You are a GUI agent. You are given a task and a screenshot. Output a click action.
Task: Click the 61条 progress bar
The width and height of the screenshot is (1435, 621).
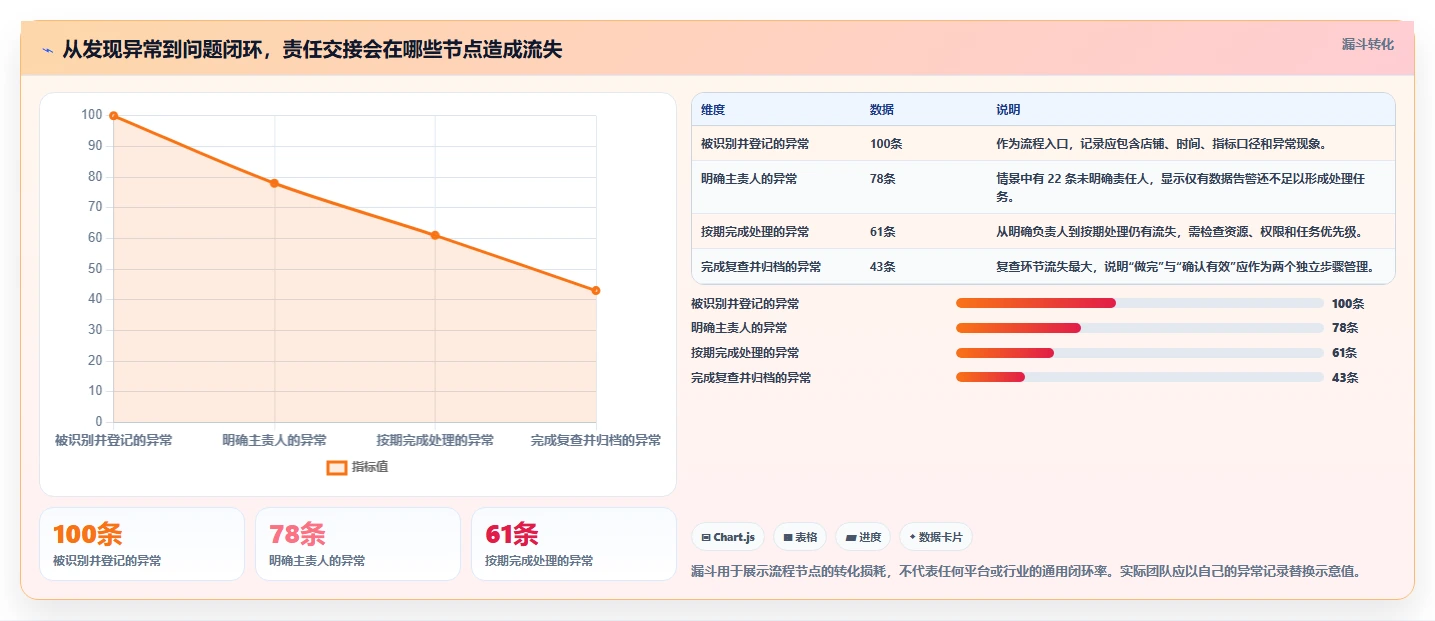(x=1140, y=353)
